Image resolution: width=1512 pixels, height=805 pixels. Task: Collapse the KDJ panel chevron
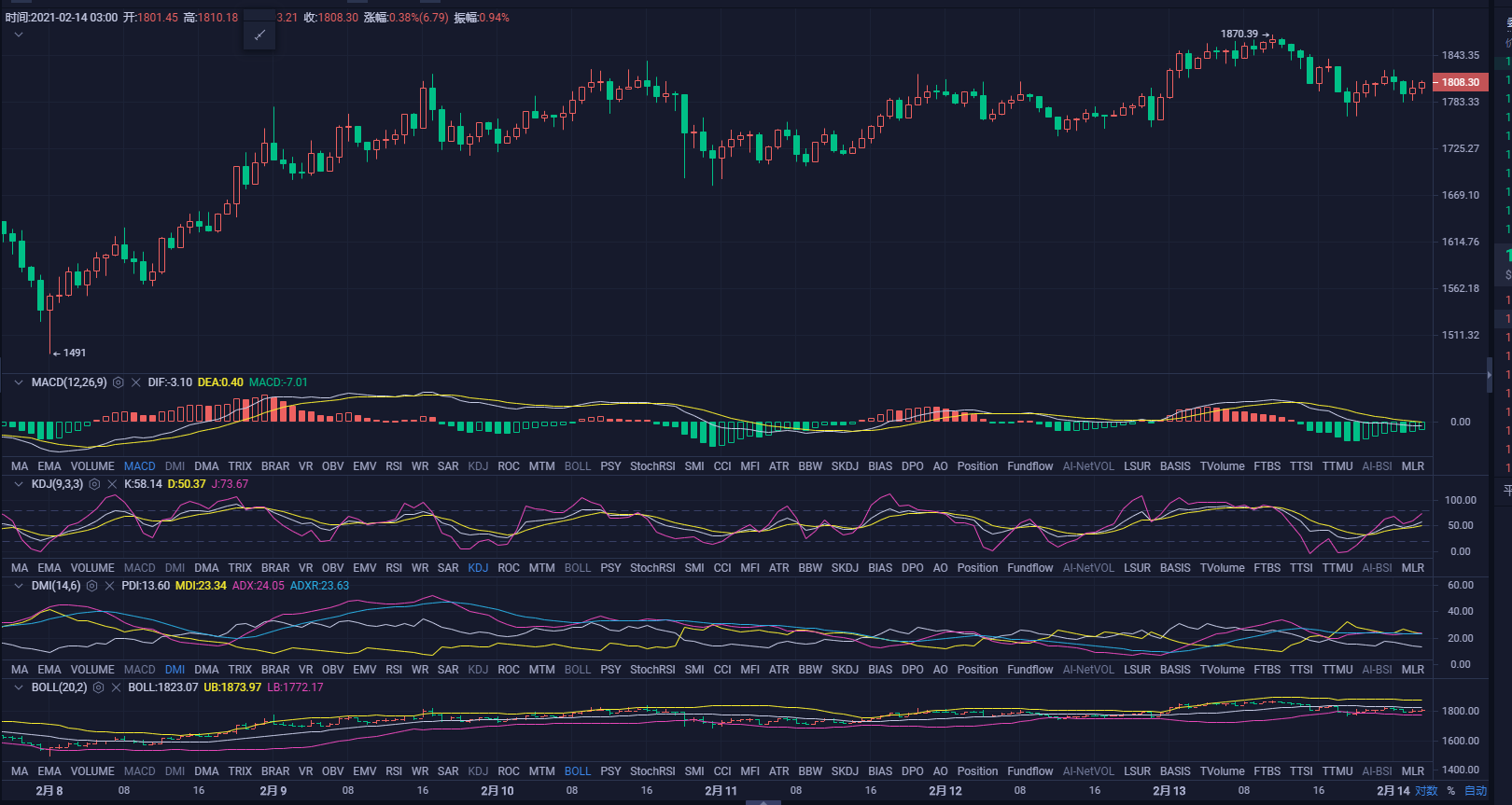click(19, 484)
